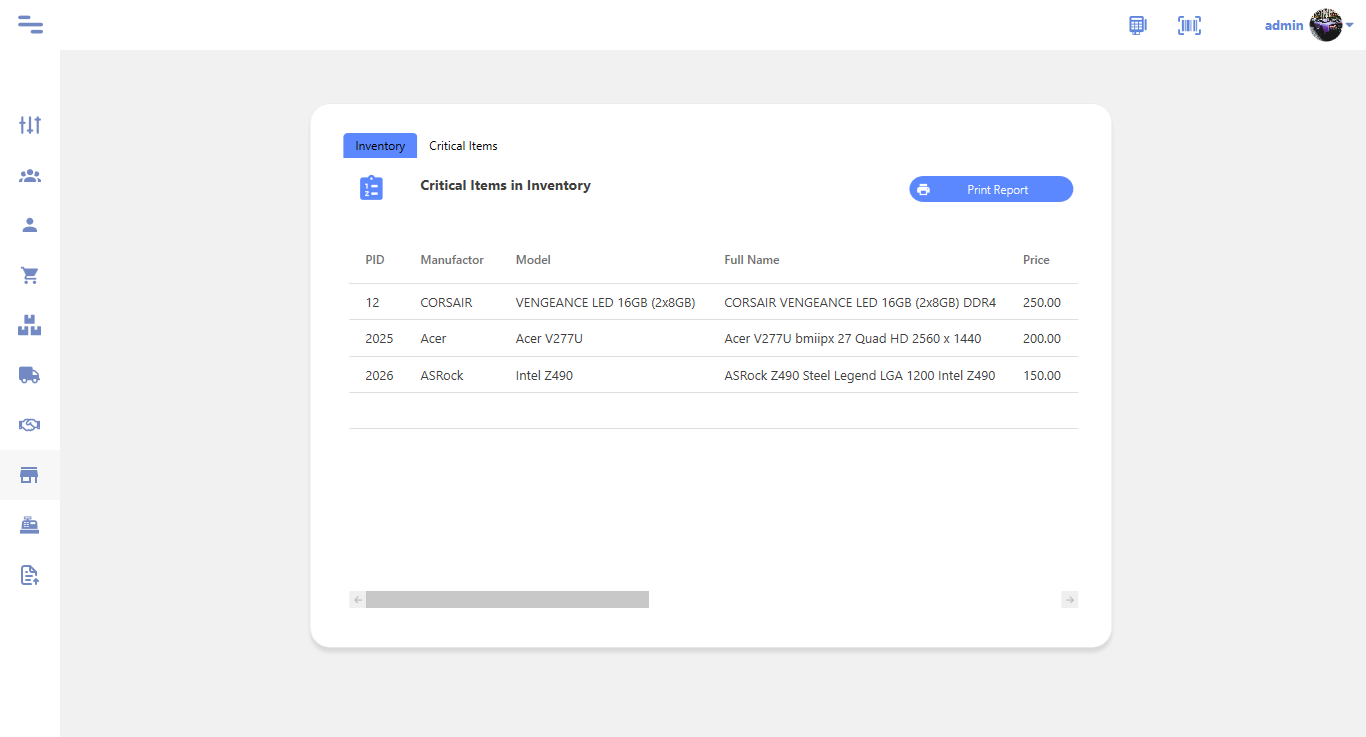Click the Critical Items in Inventory heading
Screen dimensions: 1366x737
[x=505, y=185]
